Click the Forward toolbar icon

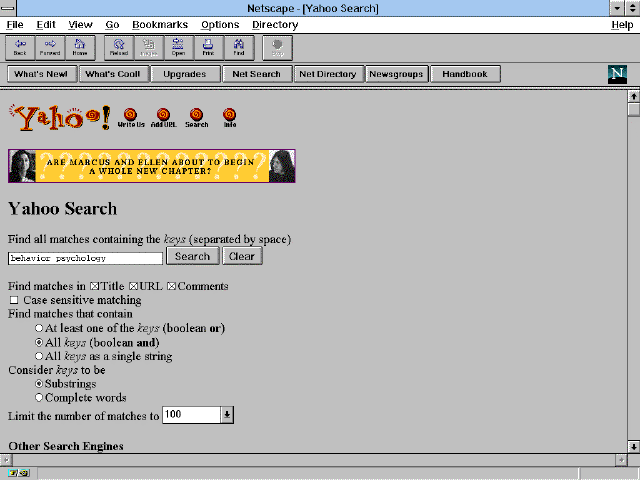50,48
